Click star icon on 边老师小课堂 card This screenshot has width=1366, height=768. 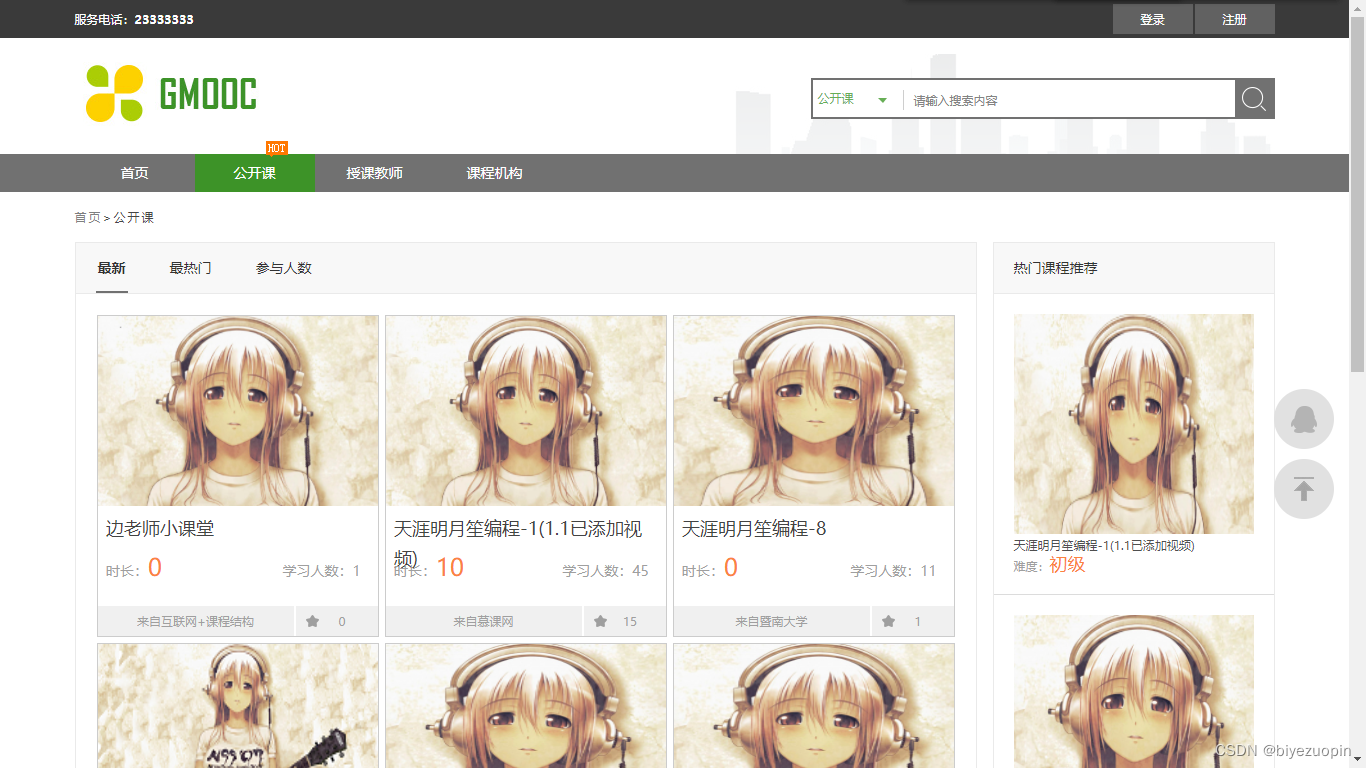coord(312,621)
